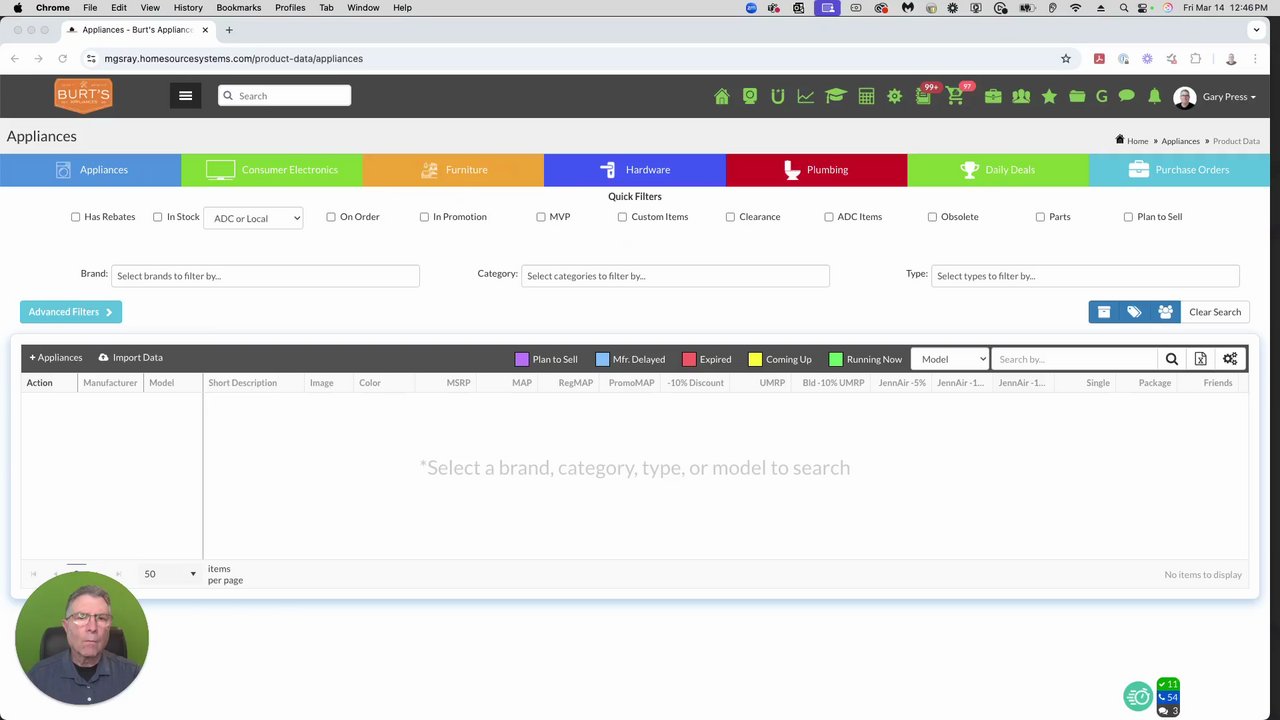Check the MVP checkbox
The image size is (1280, 720).
pyautogui.click(x=541, y=217)
